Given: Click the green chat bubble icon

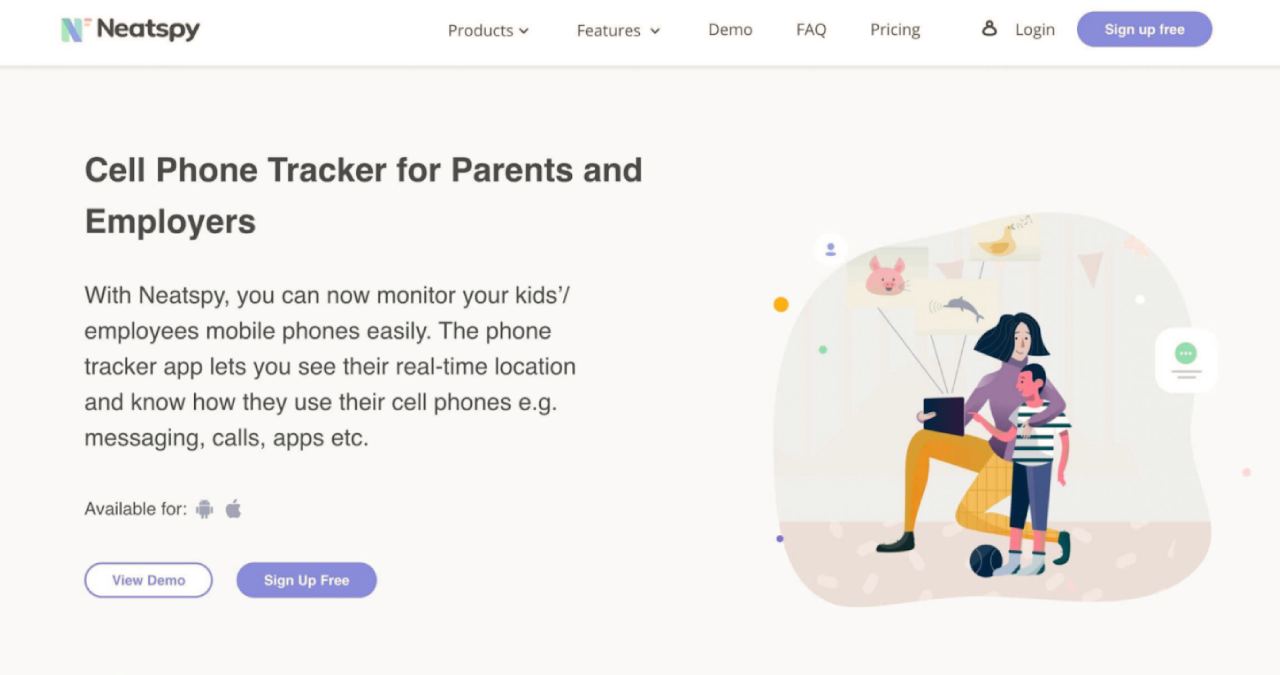Looking at the screenshot, I should (1186, 354).
